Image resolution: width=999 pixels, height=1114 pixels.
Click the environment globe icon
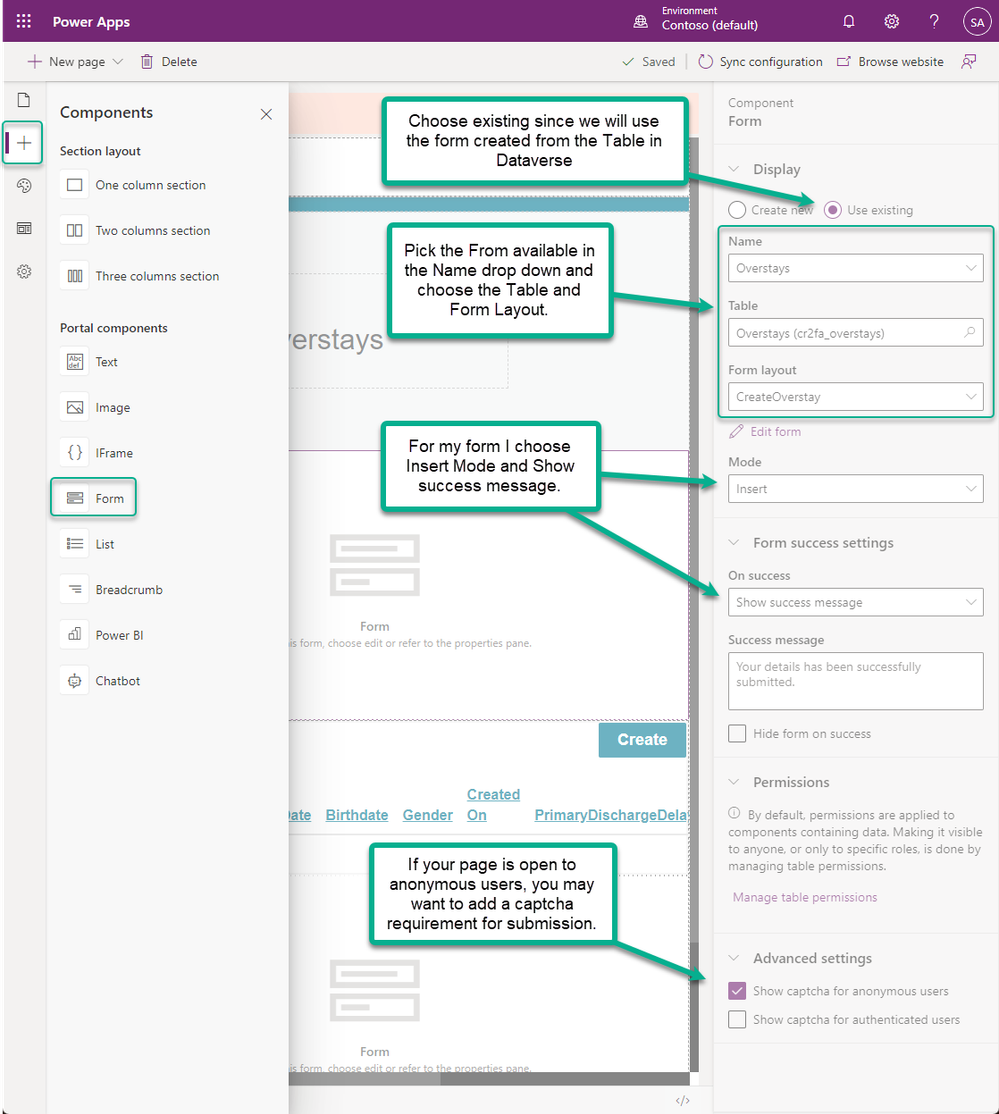[x=640, y=21]
